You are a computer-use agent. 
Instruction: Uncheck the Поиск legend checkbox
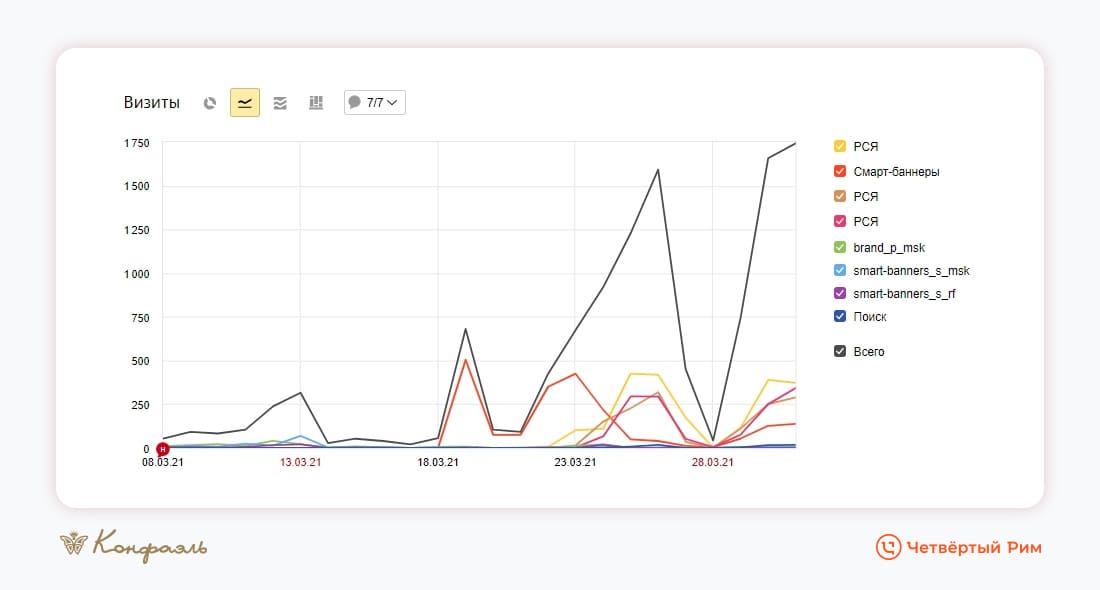click(840, 317)
